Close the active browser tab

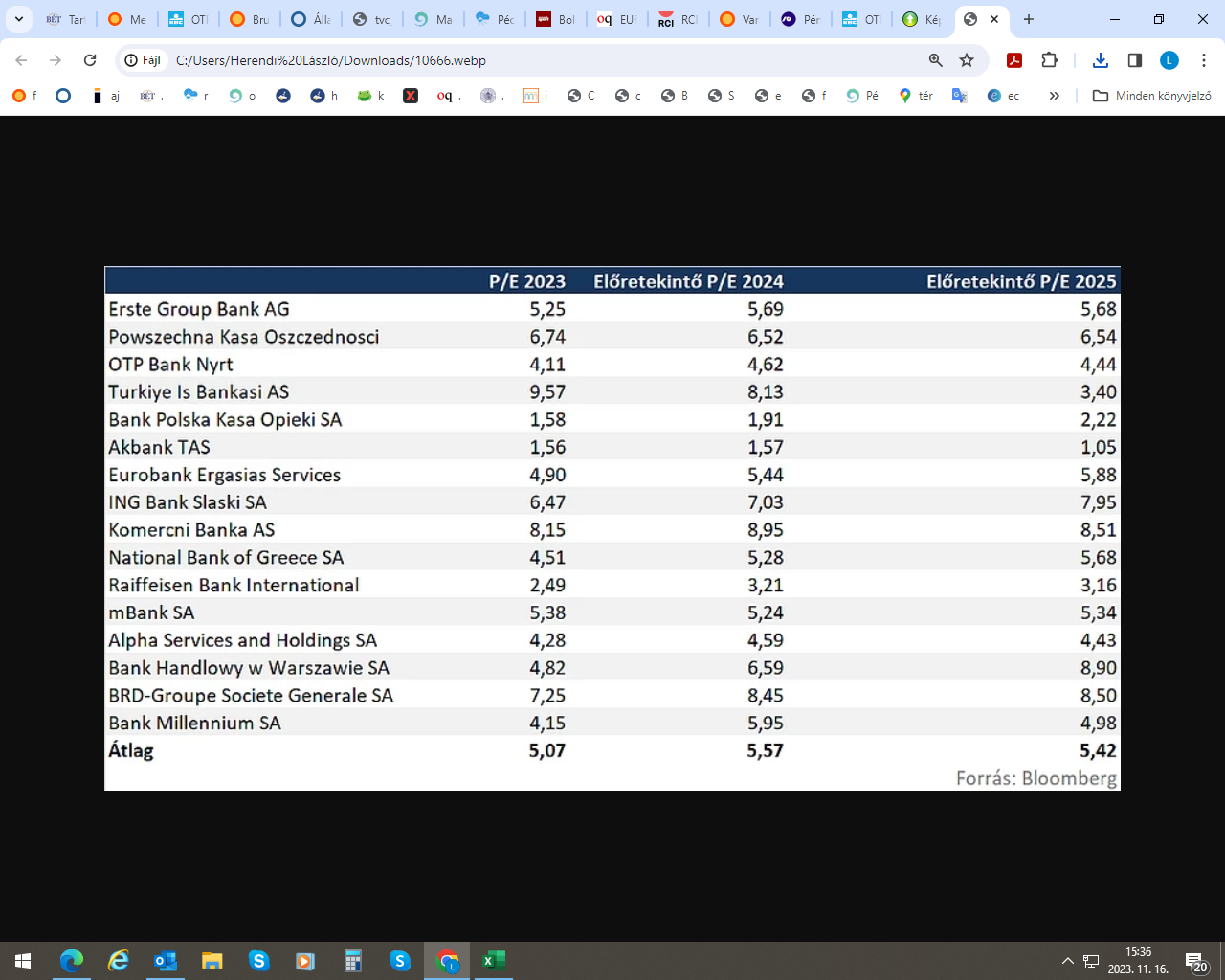coord(994,19)
